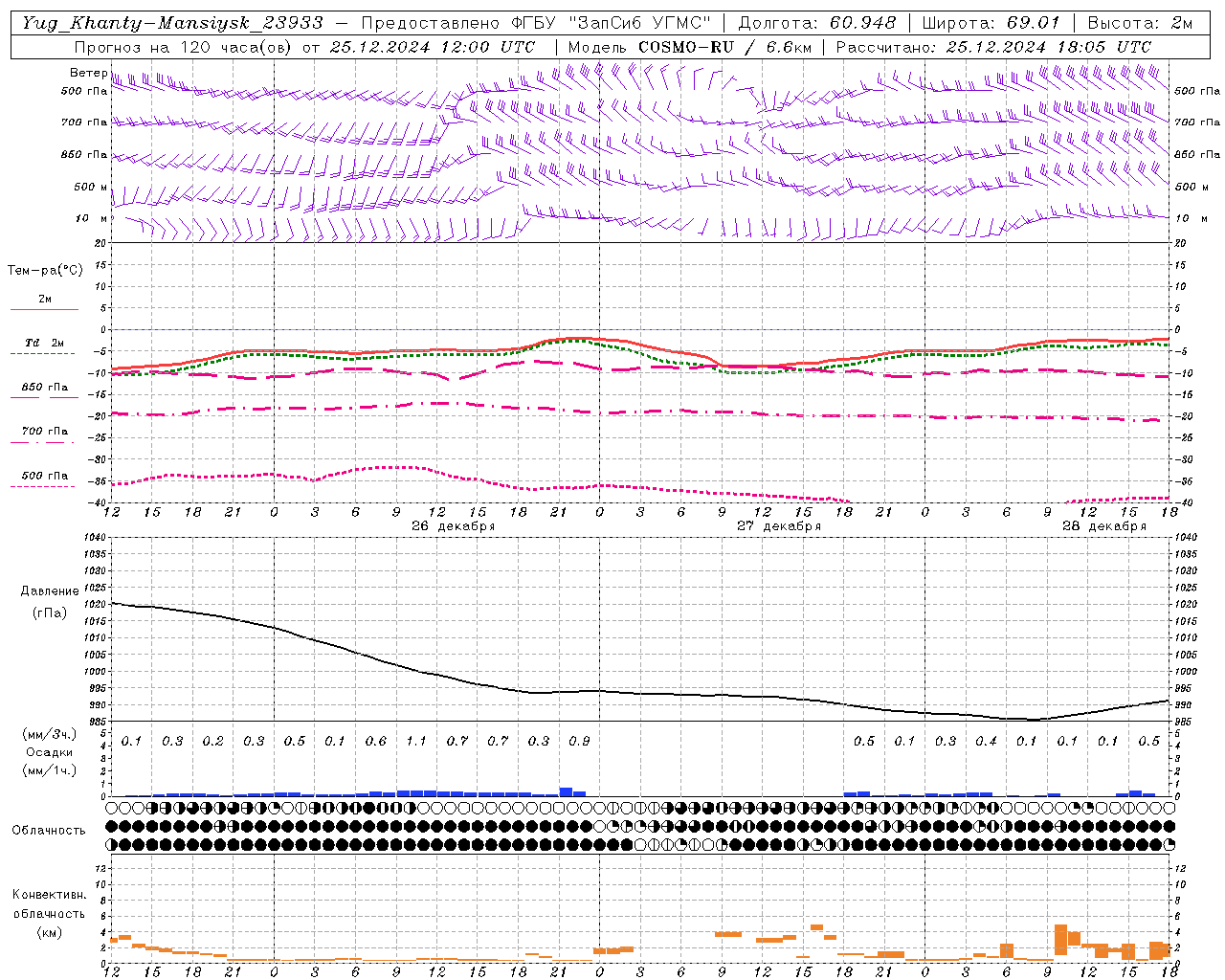Click the 0.2 precipitation value

(x=212, y=742)
